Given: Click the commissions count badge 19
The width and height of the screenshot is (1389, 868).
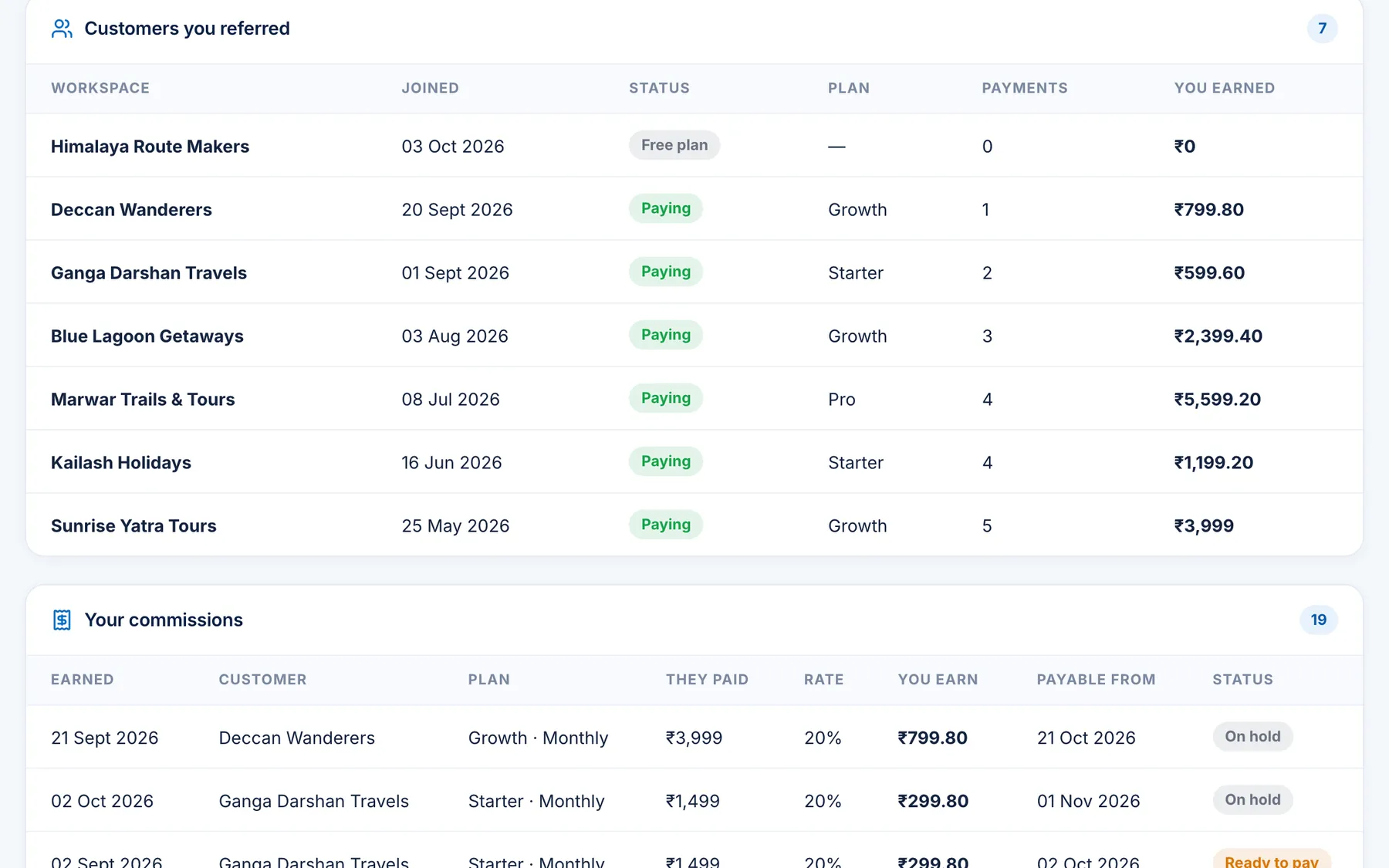Looking at the screenshot, I should pyautogui.click(x=1319, y=620).
